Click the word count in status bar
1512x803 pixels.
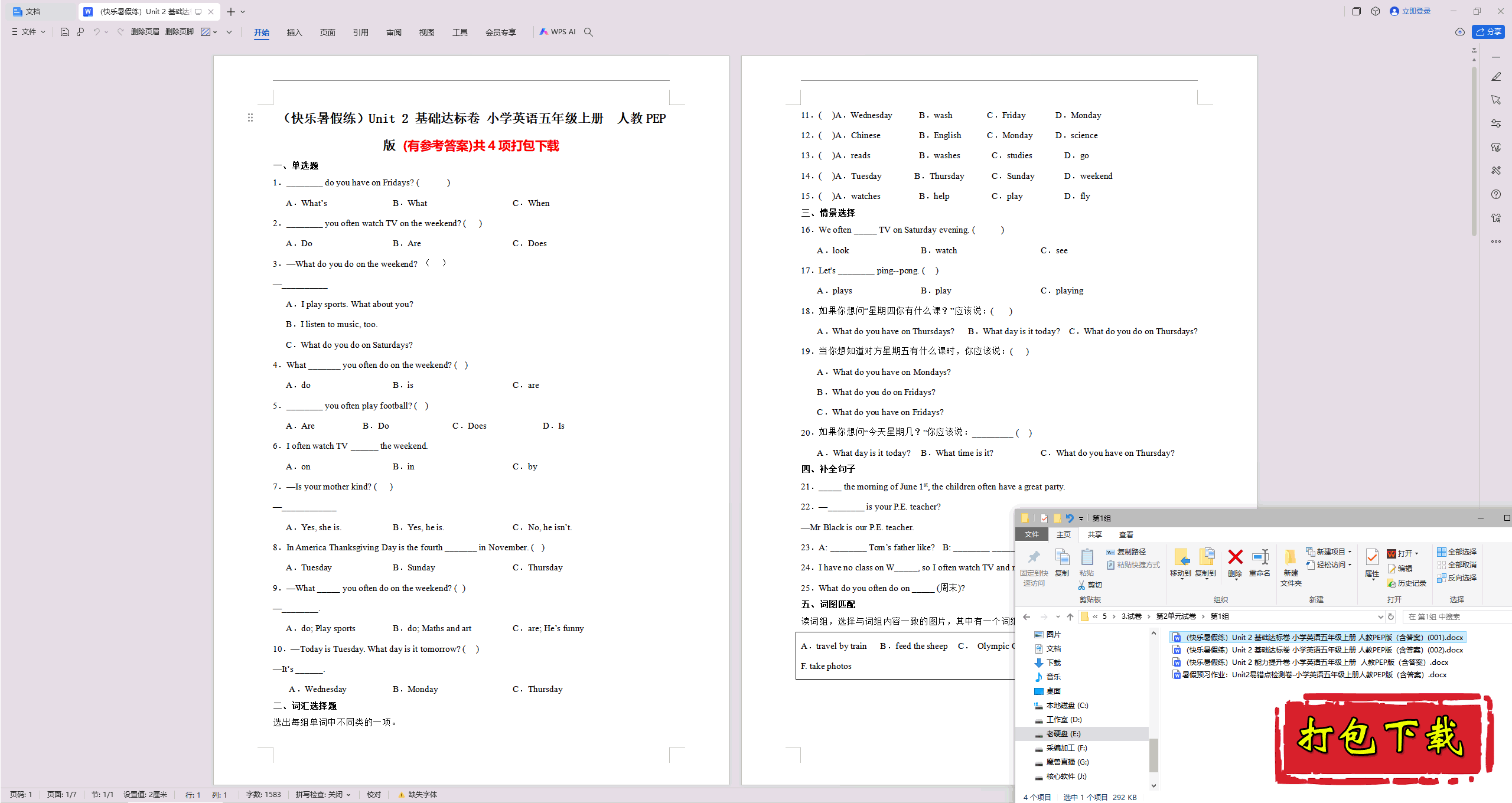pos(263,795)
